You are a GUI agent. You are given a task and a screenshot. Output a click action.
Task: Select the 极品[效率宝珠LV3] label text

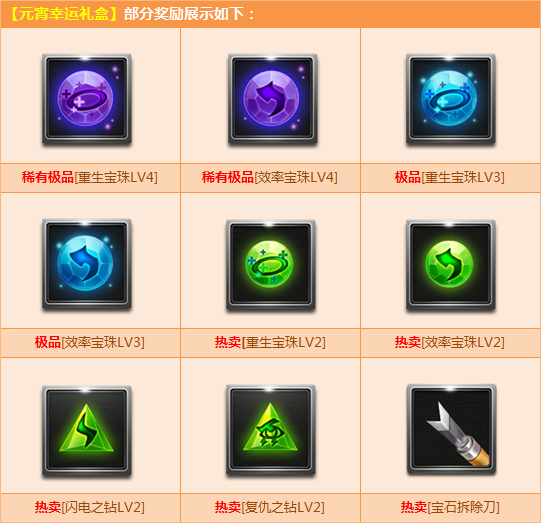90,342
